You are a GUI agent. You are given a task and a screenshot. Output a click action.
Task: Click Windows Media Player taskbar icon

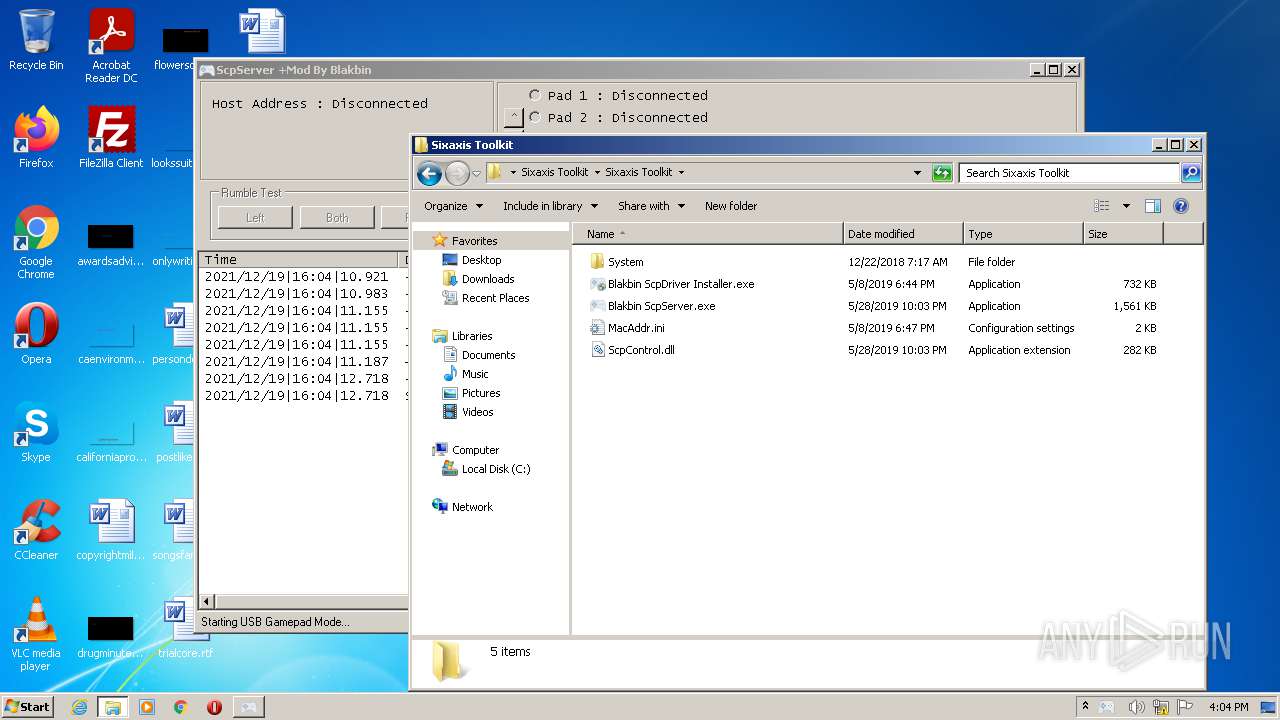[147, 707]
